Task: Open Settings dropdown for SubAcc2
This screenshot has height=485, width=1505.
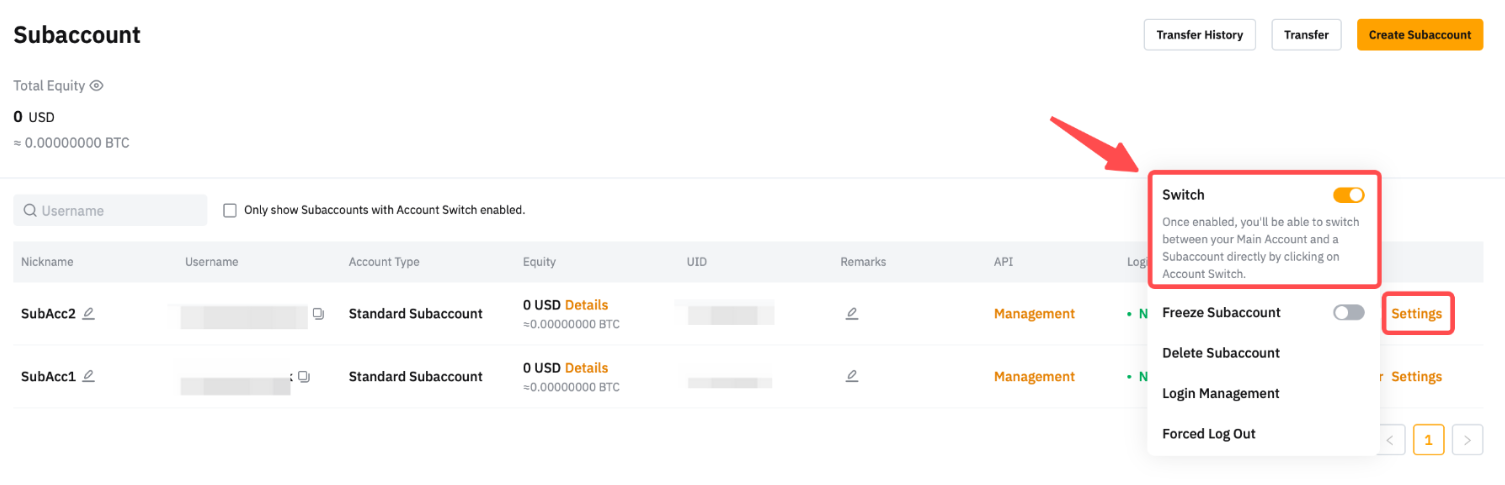Action: [1417, 313]
